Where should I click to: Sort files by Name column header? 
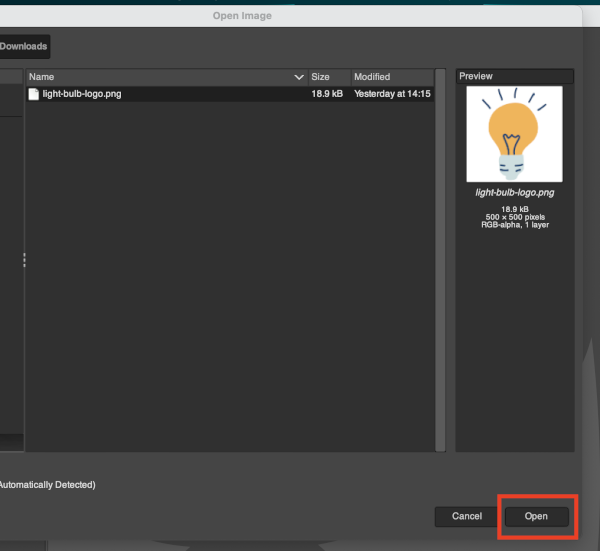(167, 77)
